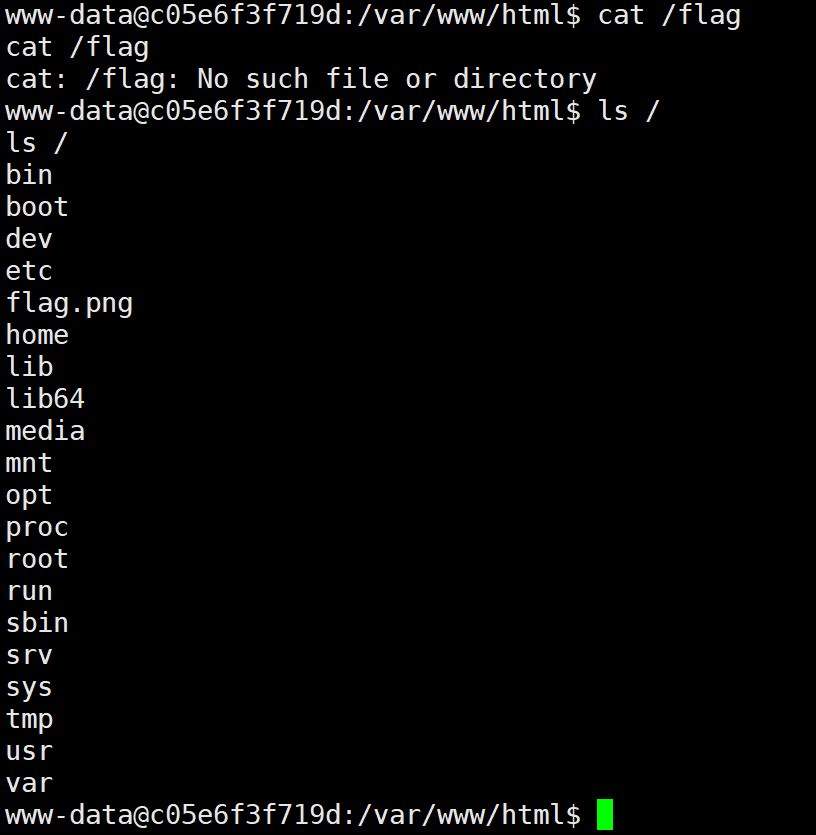Screen dimensions: 816x835
Task: Click the green terminal cursor block
Action: tap(605, 814)
